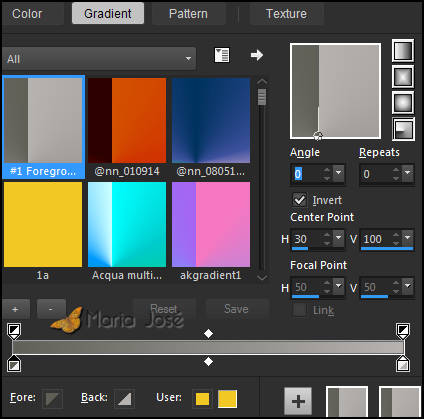Open the Angle value dropdown arrow
The height and width of the screenshot is (419, 424).
(339, 173)
